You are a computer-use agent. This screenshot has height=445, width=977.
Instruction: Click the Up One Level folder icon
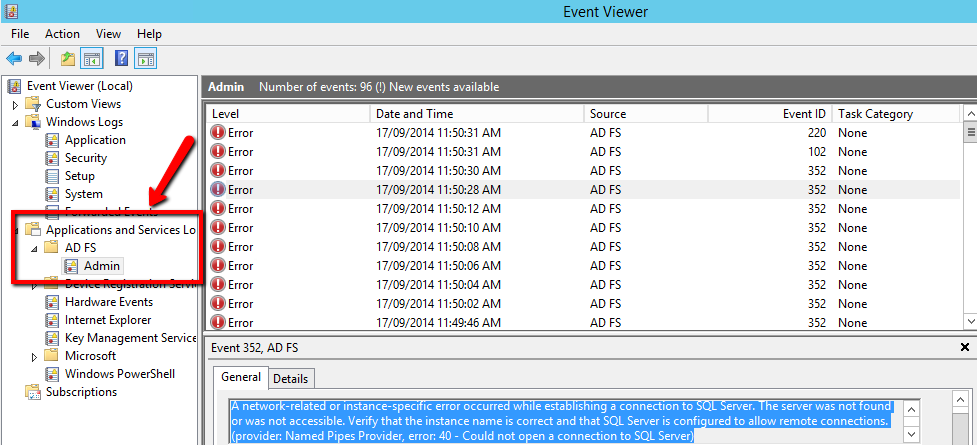pos(68,59)
